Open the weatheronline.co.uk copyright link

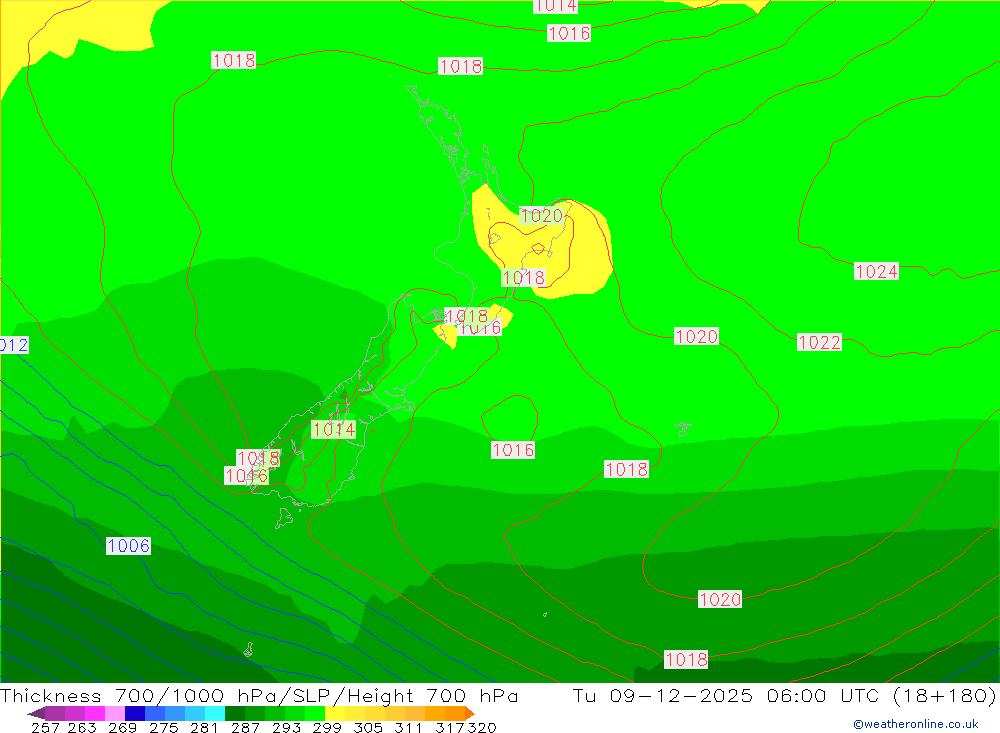(x=916, y=724)
